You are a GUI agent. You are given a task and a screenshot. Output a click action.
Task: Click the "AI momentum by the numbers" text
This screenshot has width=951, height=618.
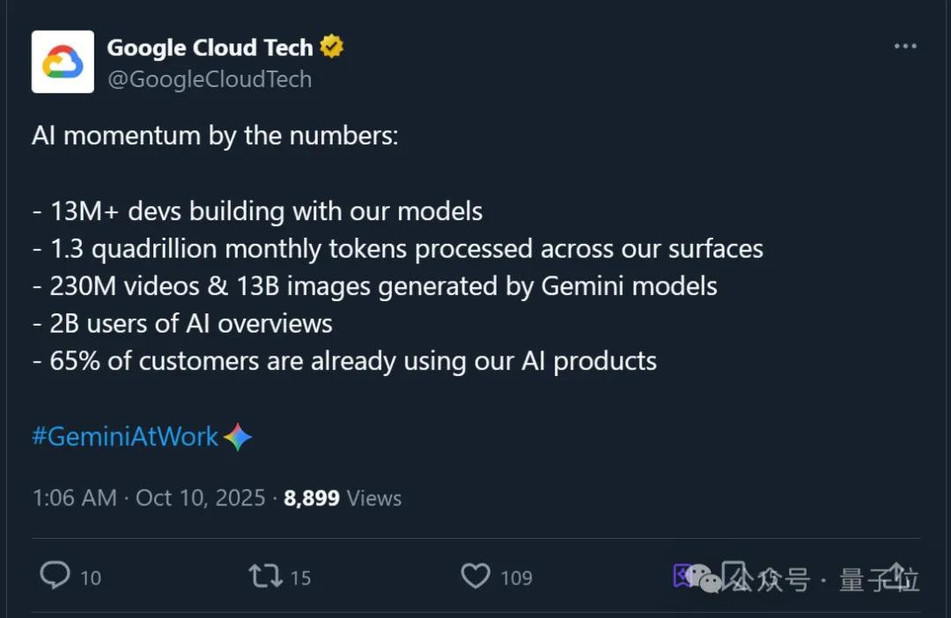215,136
